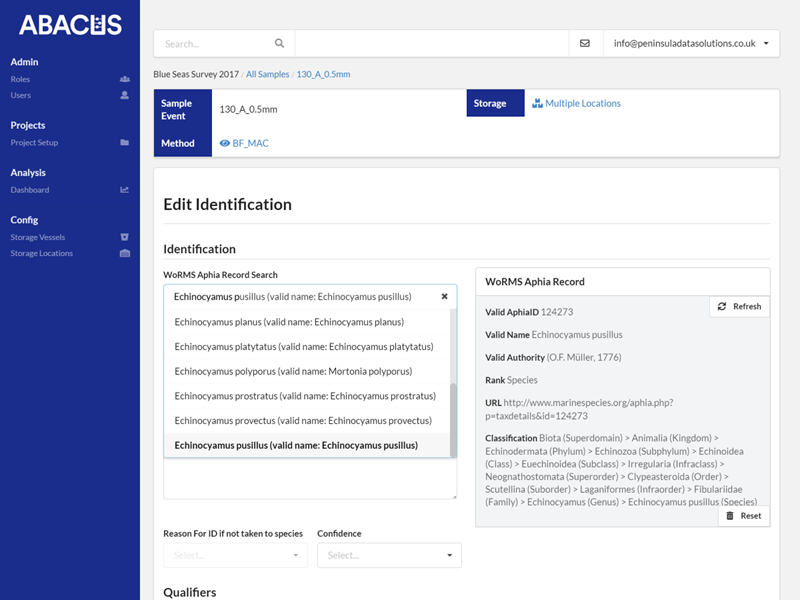
Task: Select Echinocyamus provectus from results
Action: click(x=302, y=420)
